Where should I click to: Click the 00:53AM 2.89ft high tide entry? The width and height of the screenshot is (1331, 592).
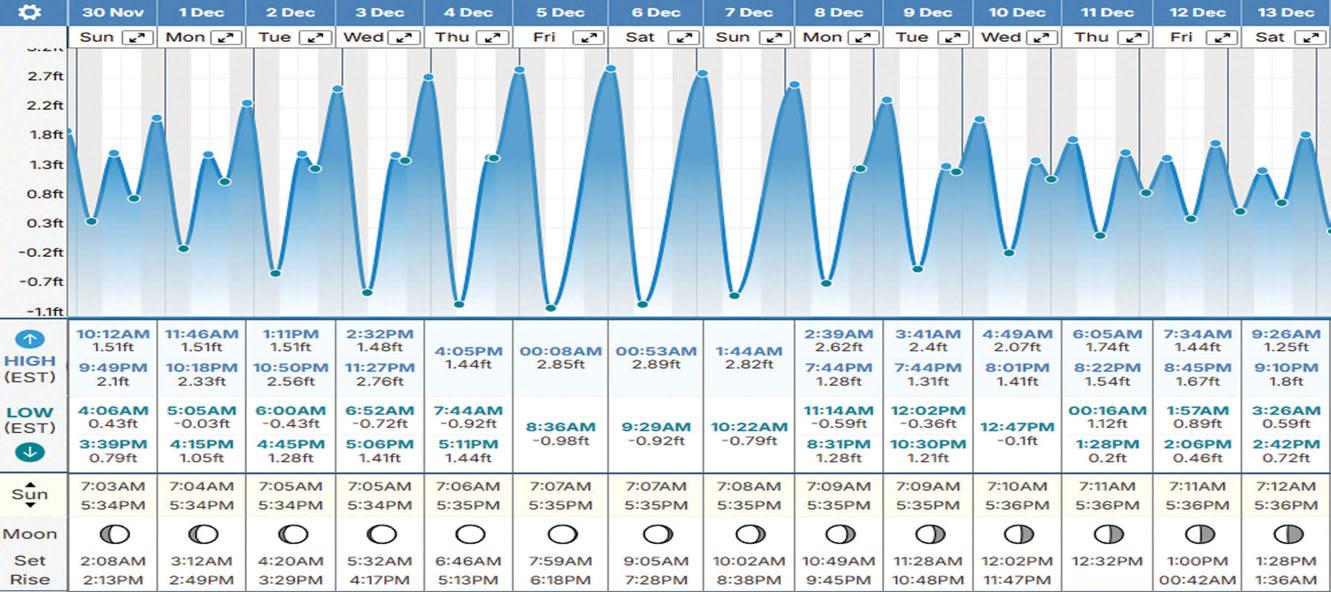point(656,358)
